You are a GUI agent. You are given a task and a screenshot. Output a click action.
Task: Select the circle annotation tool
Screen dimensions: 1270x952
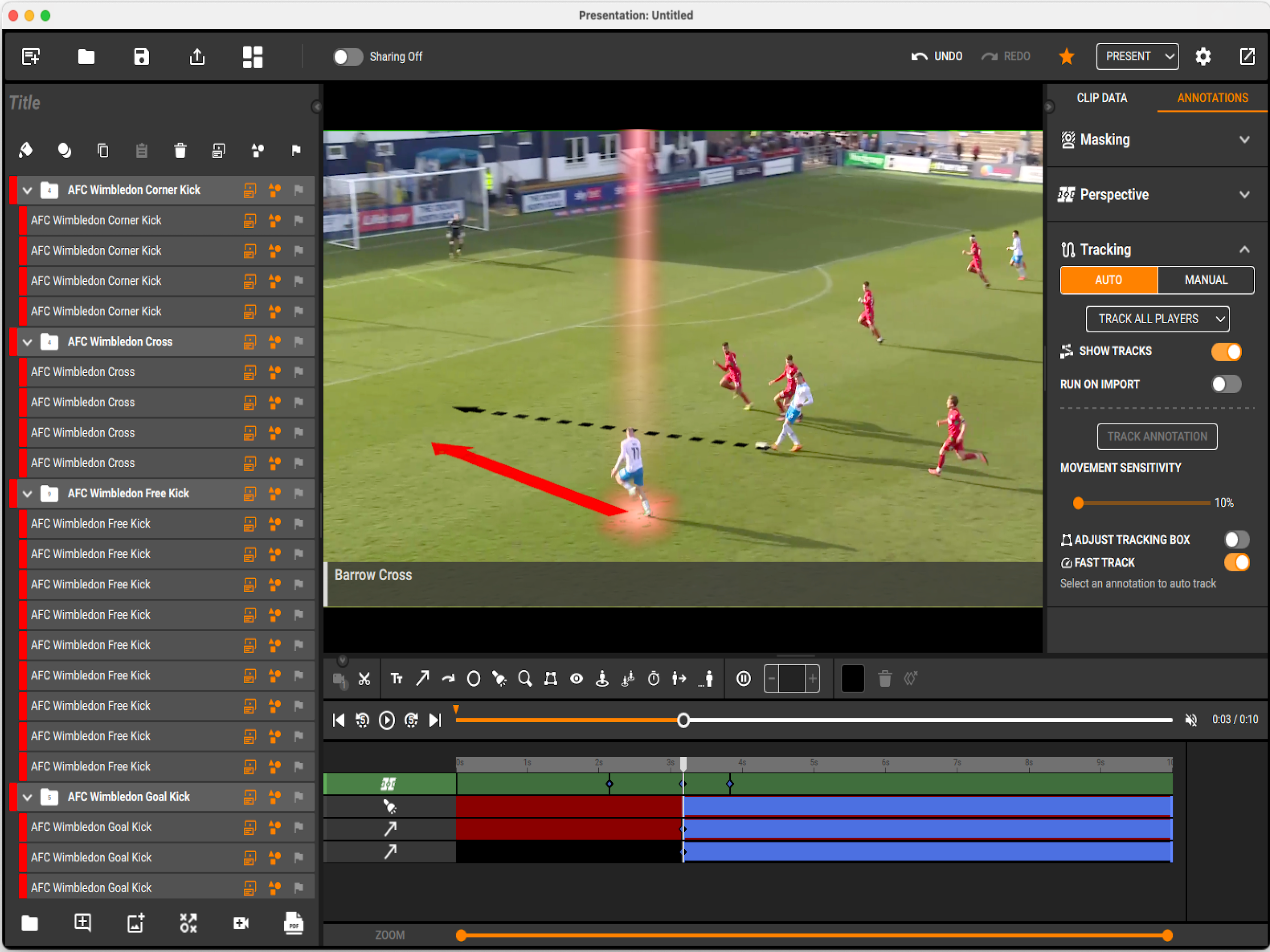pyautogui.click(x=474, y=679)
